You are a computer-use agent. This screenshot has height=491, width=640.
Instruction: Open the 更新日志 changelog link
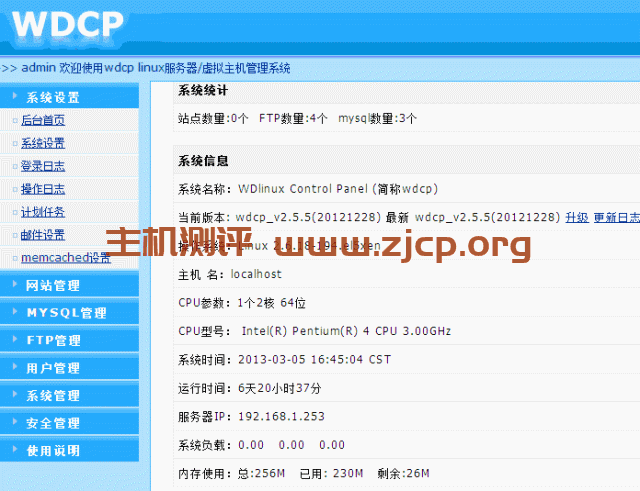617,217
